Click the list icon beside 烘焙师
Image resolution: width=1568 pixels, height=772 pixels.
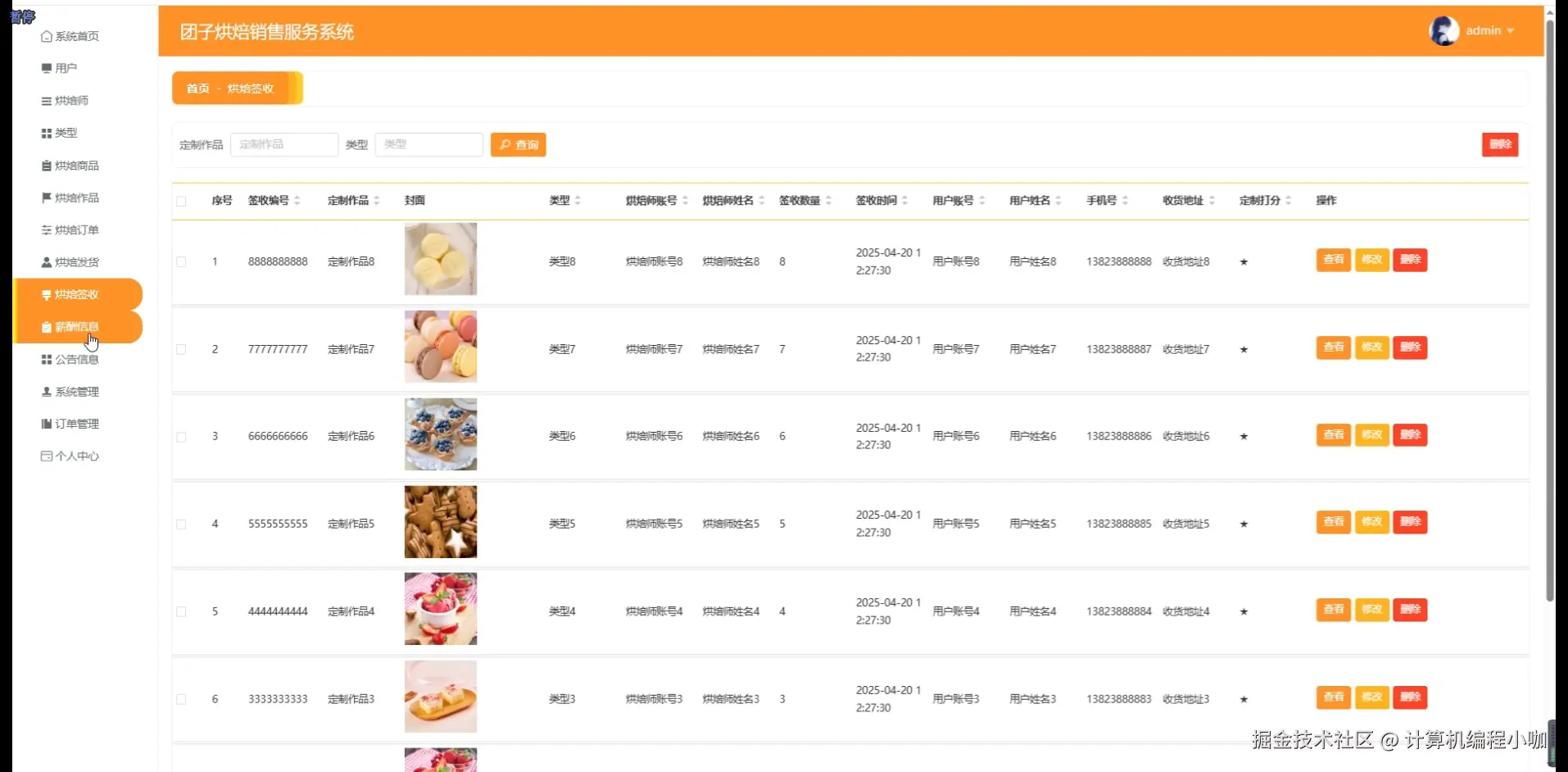coord(47,101)
